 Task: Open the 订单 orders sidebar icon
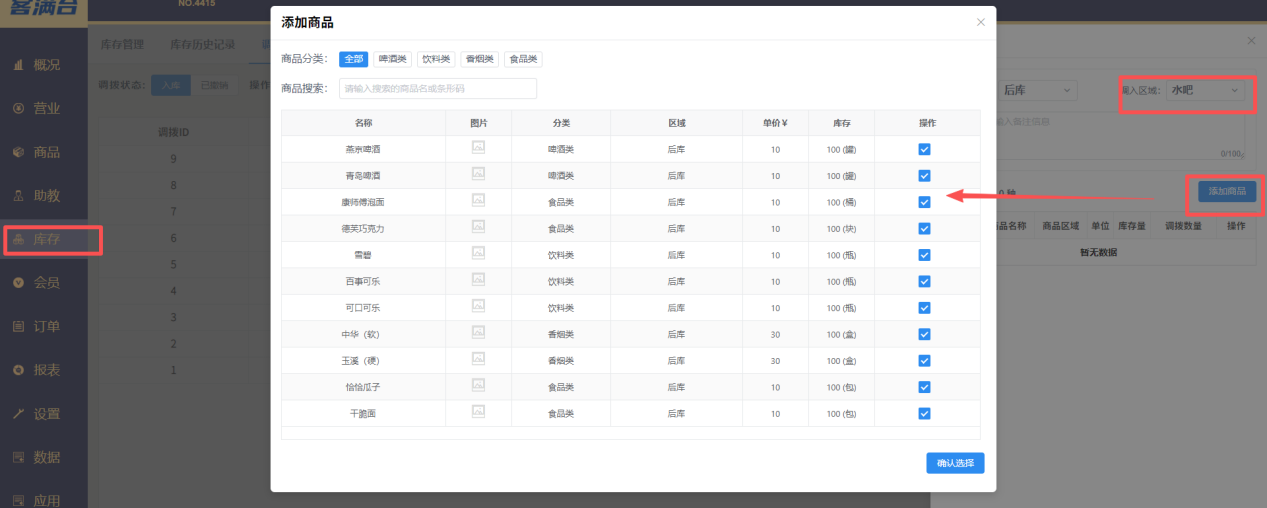point(18,326)
